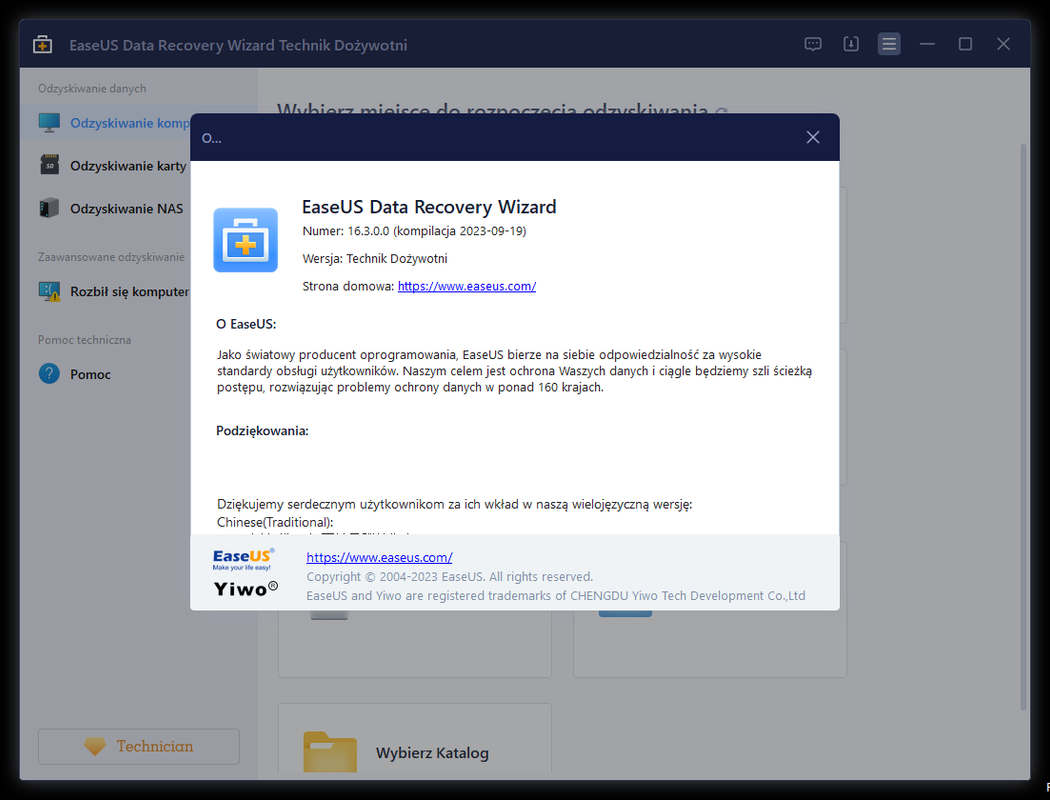Click the blue question mark help icon
Screen dimensions: 1050x800
[49, 374]
